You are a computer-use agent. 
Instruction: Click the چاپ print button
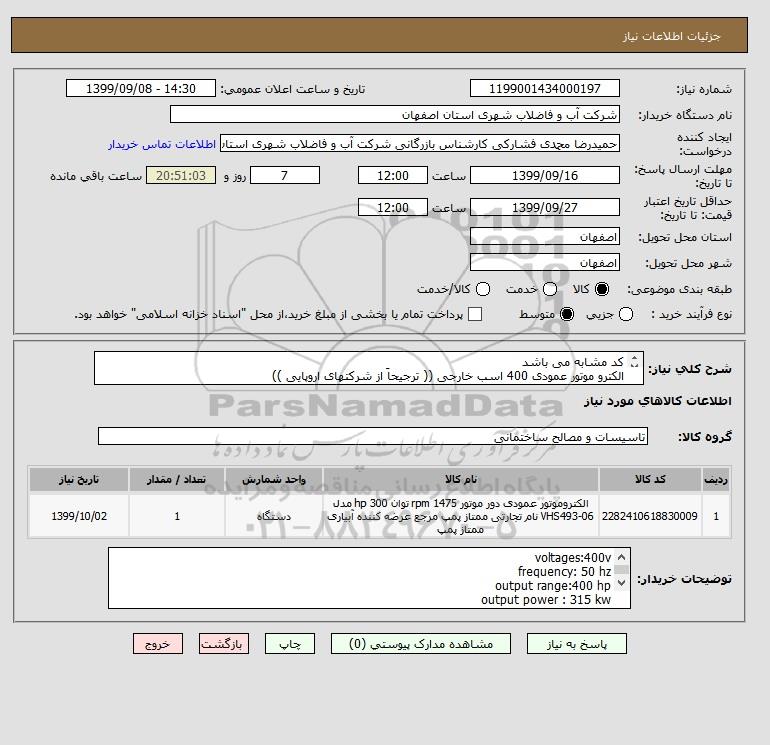(x=290, y=643)
